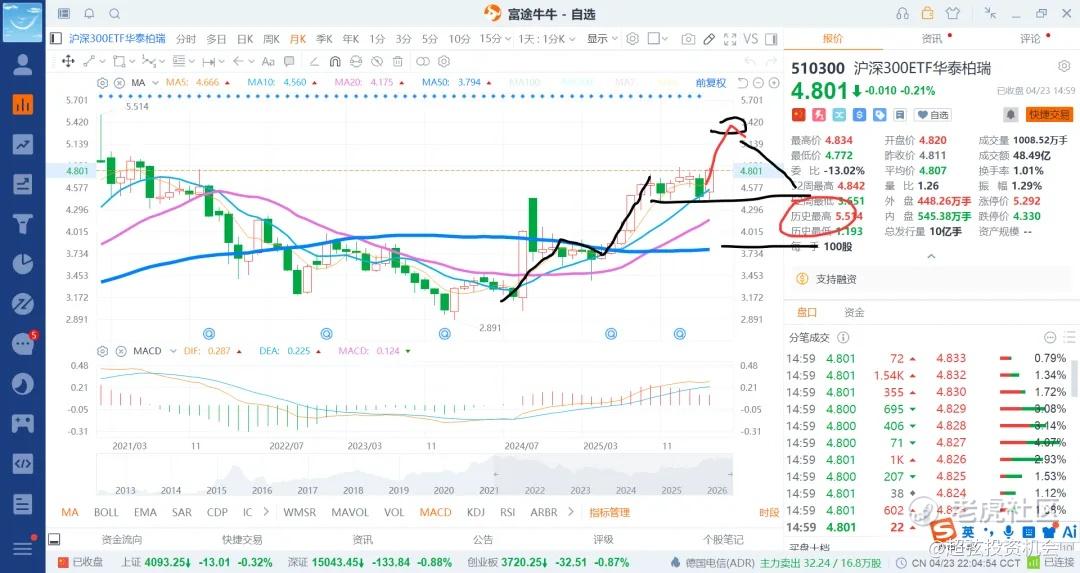
Task: Click the 支持融资 margin row
Action: coord(931,279)
